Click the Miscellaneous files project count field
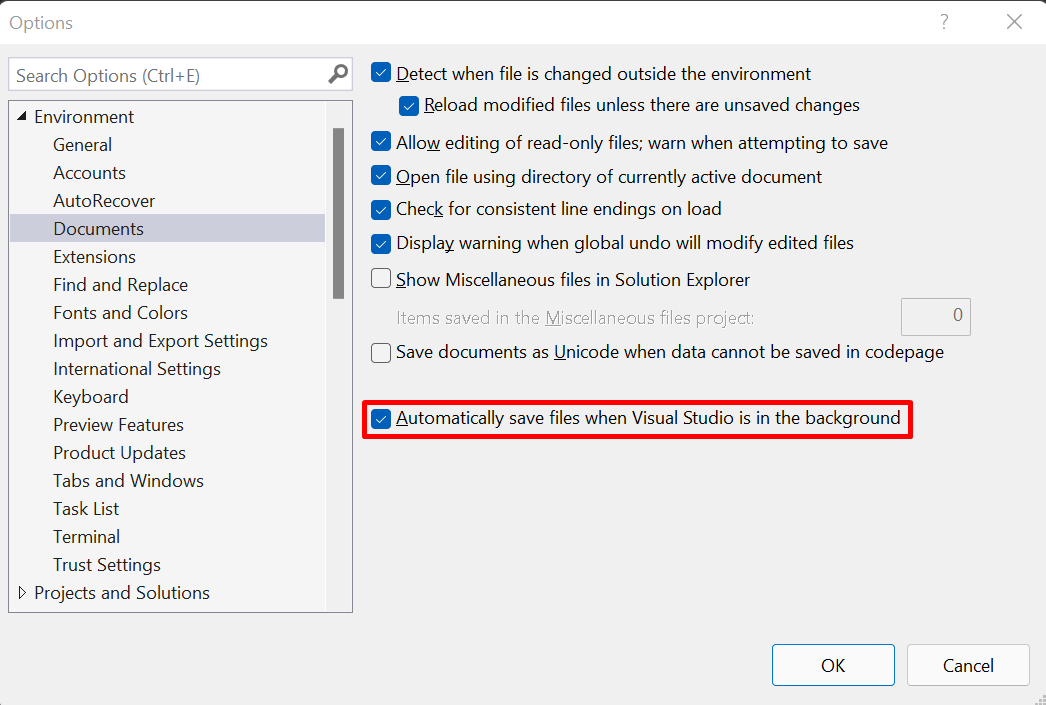1046x705 pixels. click(935, 315)
